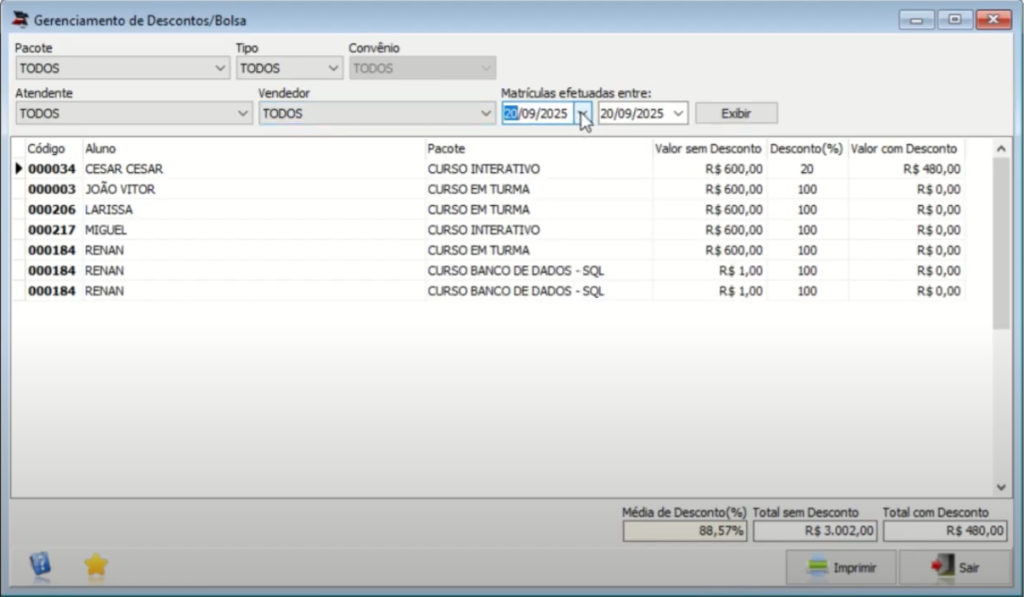Click the discount value 20 cell

coord(807,169)
